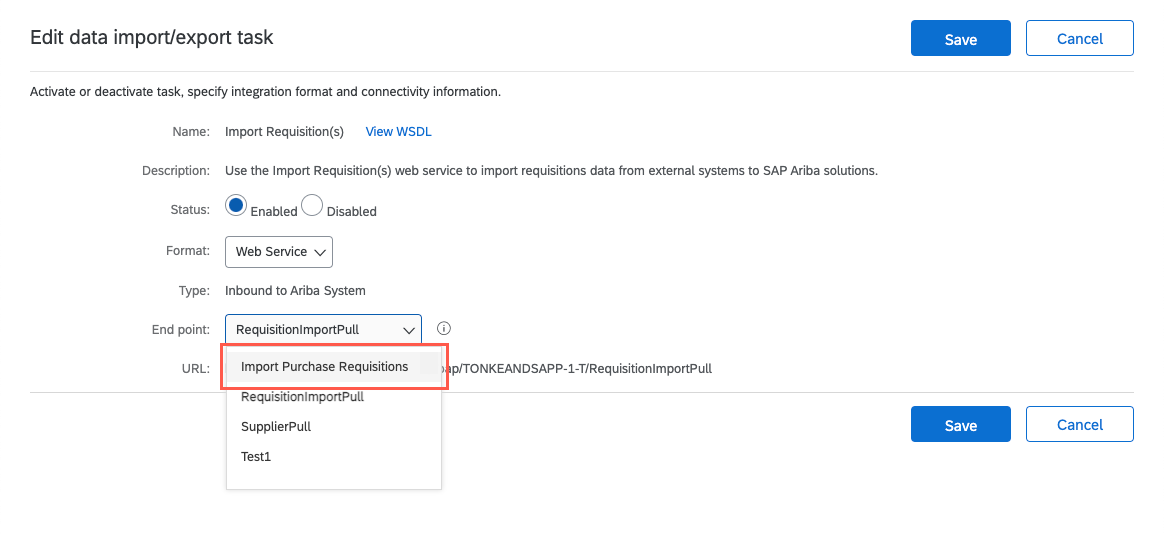Open the Web Service format dropdown
Viewport: 1164px width, 534px height.
(278, 252)
